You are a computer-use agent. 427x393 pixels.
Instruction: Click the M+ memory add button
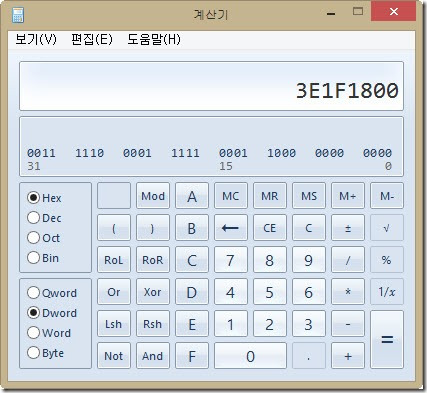(348, 196)
